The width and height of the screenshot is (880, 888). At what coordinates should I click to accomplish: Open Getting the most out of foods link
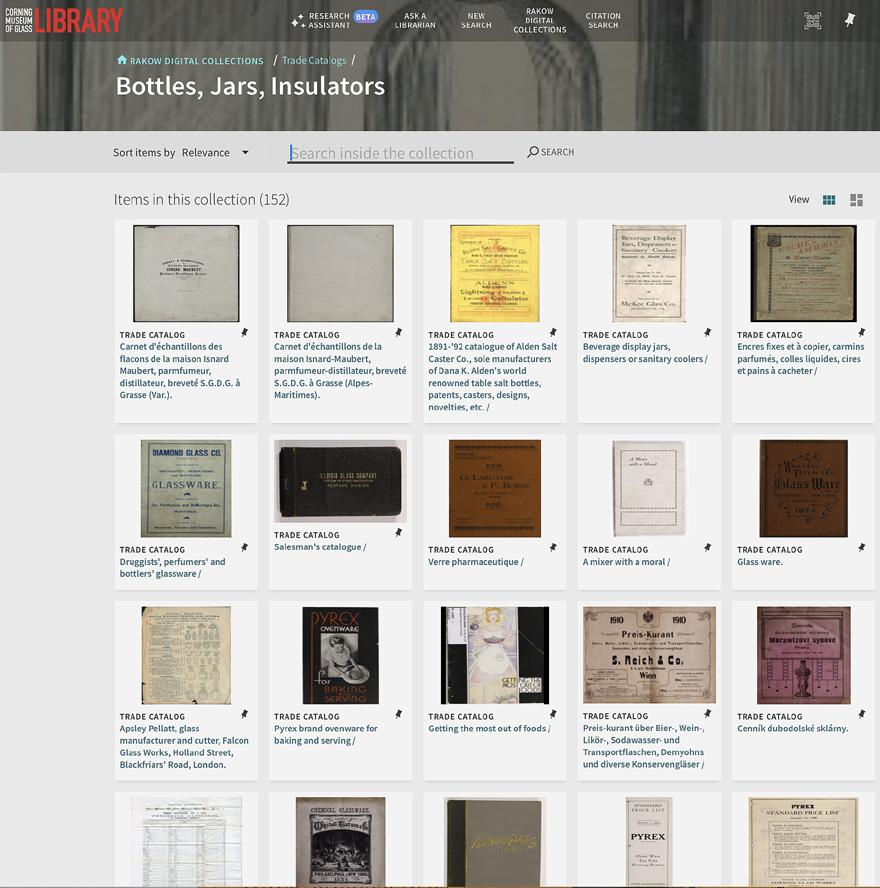coord(489,728)
